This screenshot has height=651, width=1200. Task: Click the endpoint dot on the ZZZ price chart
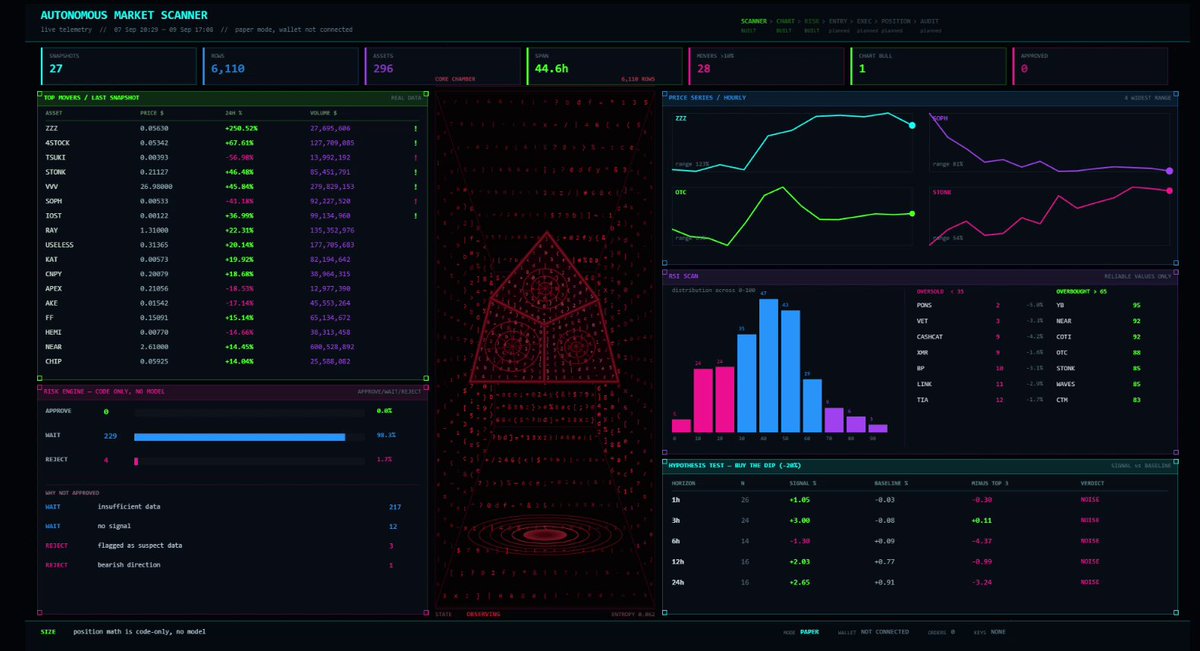[x=912, y=125]
